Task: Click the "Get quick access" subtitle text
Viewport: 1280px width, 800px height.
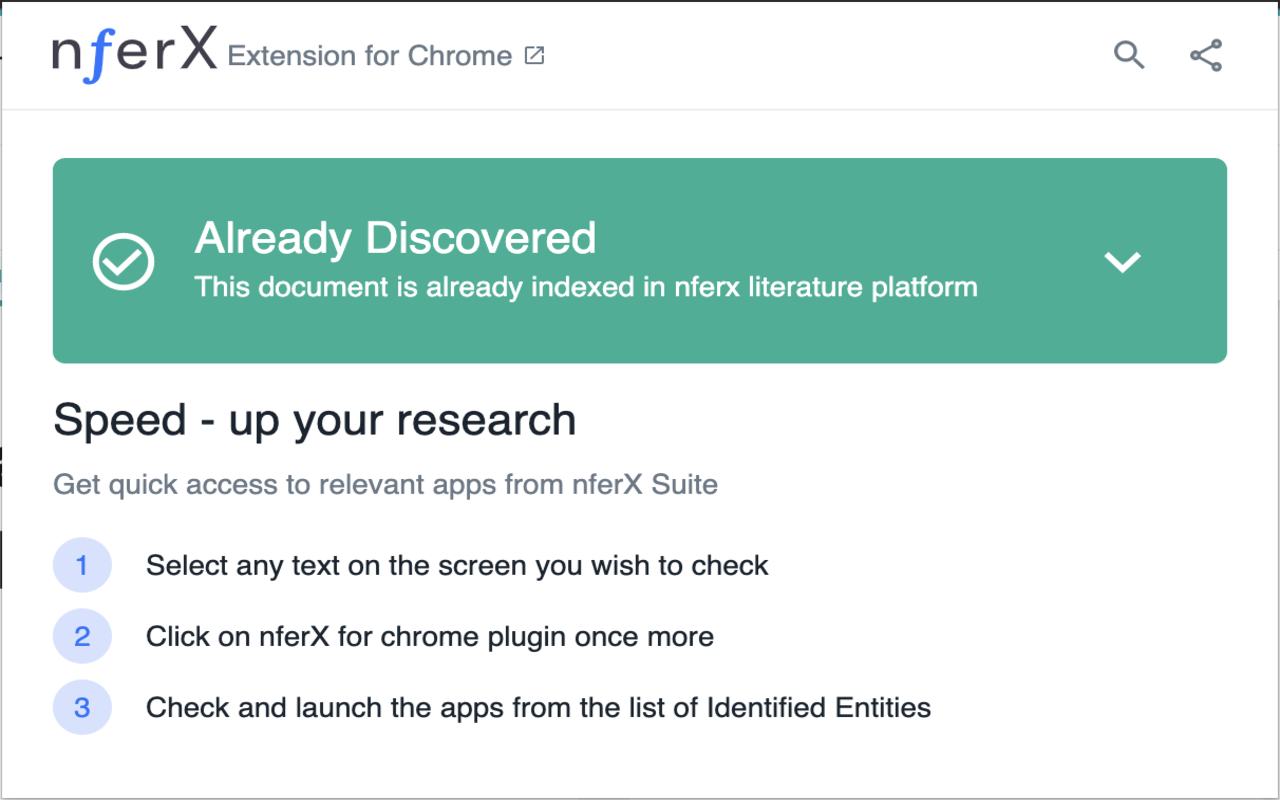Action: (385, 485)
